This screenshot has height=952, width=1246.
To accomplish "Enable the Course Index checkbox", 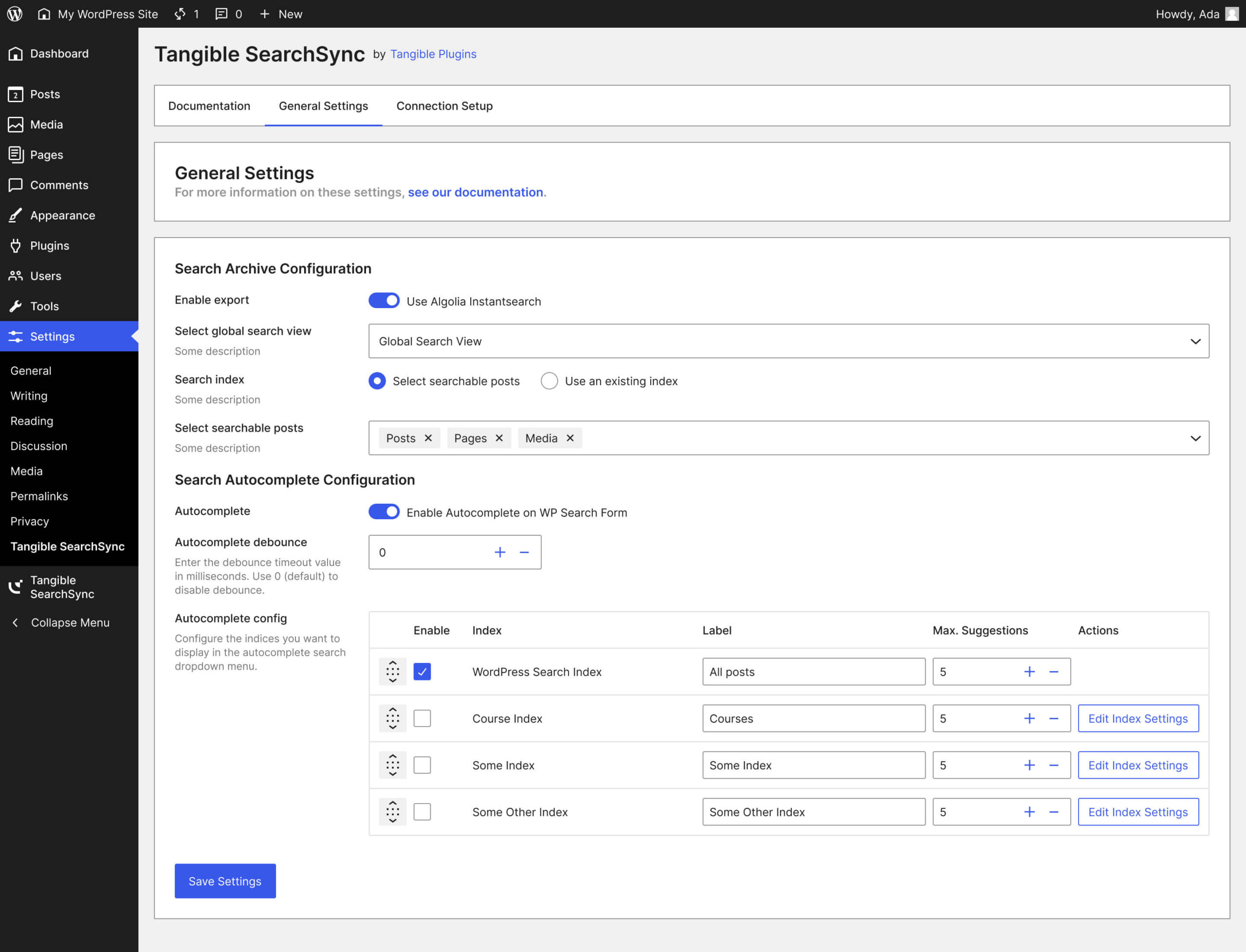I will click(422, 718).
